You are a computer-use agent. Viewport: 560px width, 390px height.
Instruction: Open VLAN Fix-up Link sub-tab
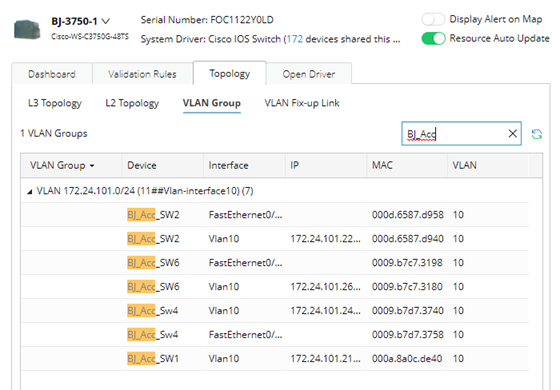point(302,103)
